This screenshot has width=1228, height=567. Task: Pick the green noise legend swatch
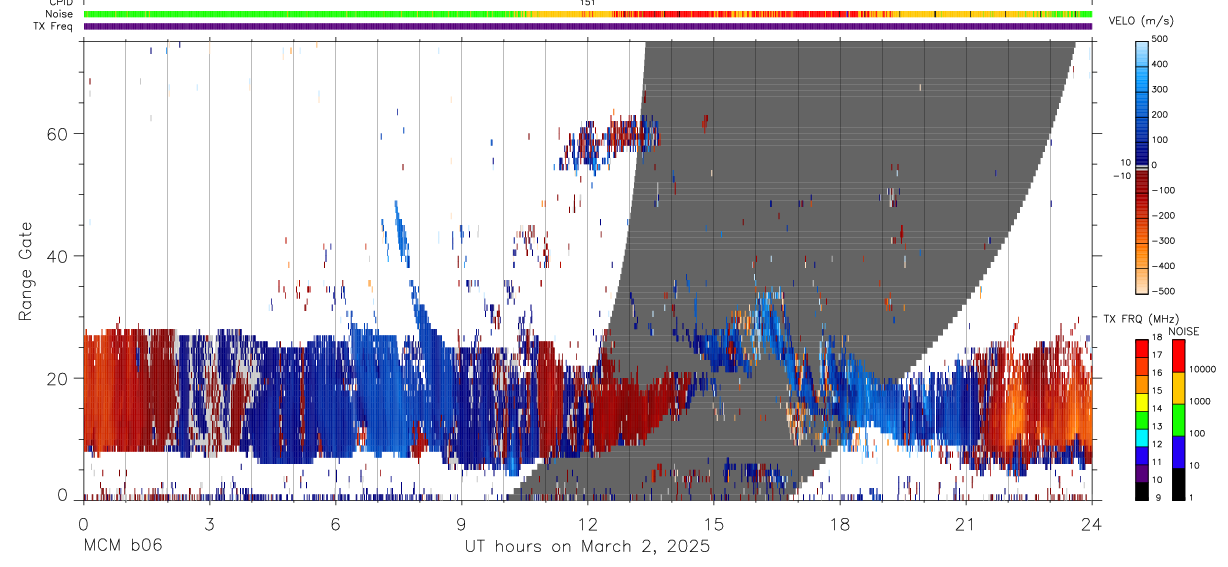coord(1179,420)
